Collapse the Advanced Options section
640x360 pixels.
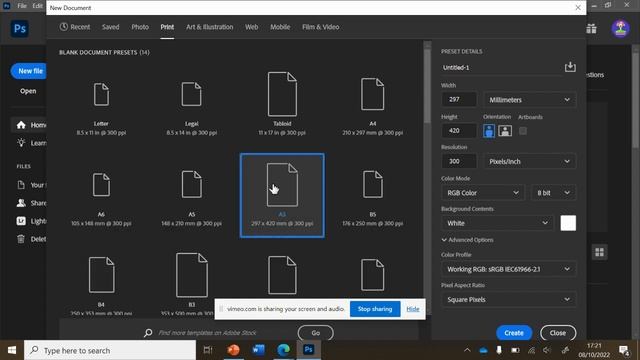point(467,240)
